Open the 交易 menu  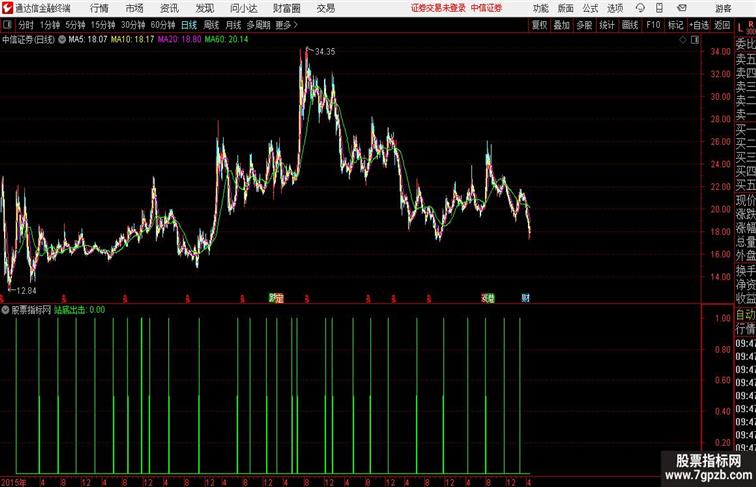325,8
